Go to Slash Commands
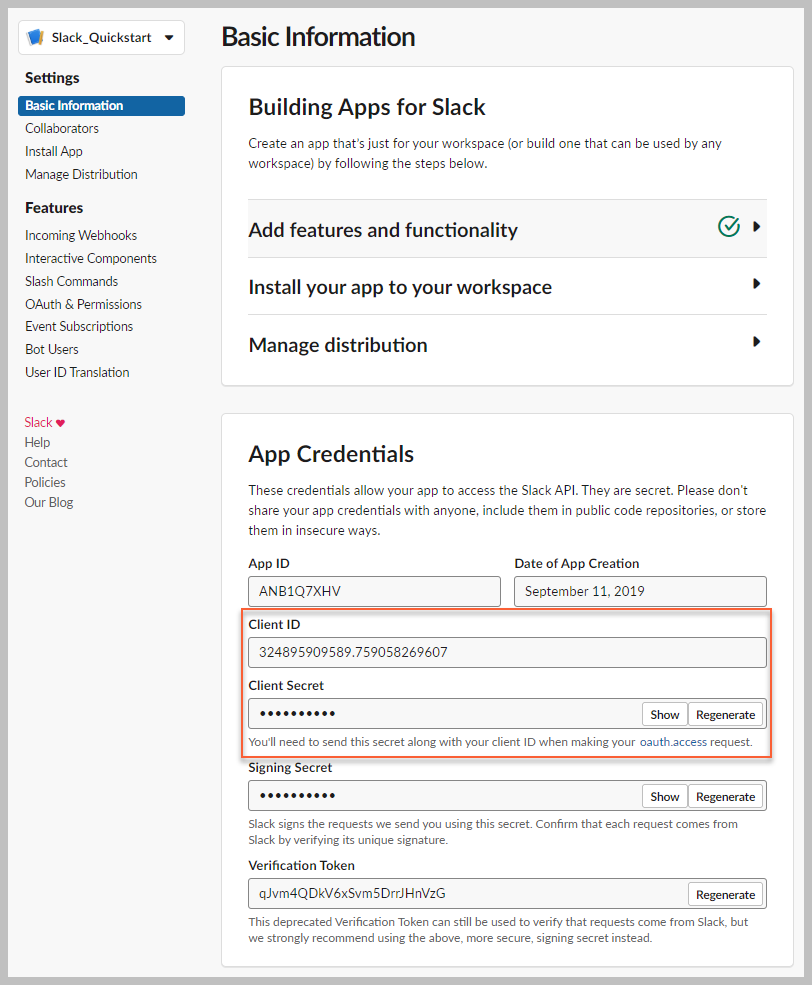Viewport: 812px width, 985px height. pos(71,281)
